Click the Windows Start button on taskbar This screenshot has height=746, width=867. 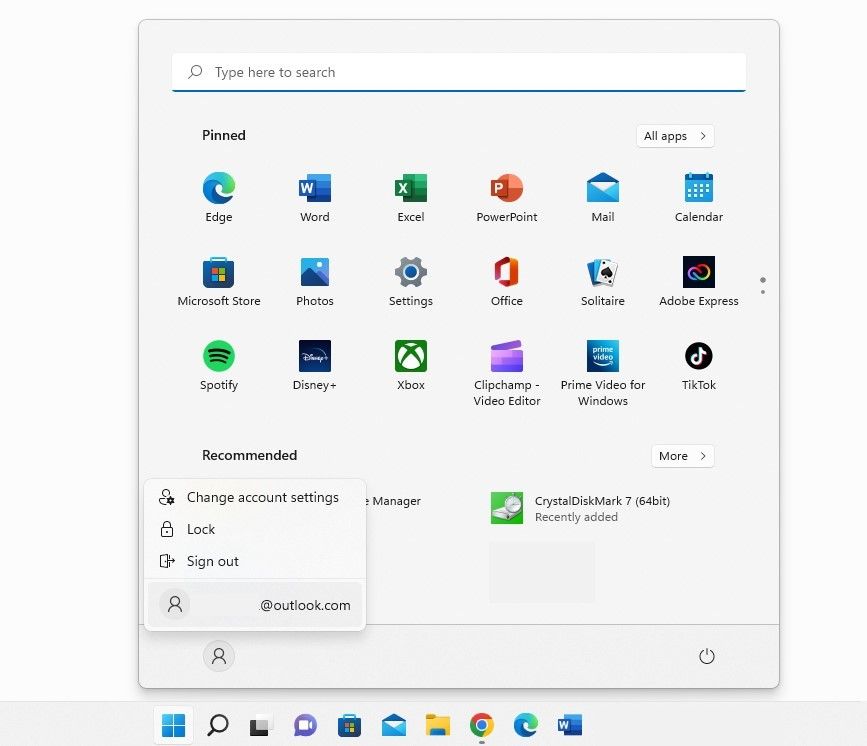coord(174,725)
